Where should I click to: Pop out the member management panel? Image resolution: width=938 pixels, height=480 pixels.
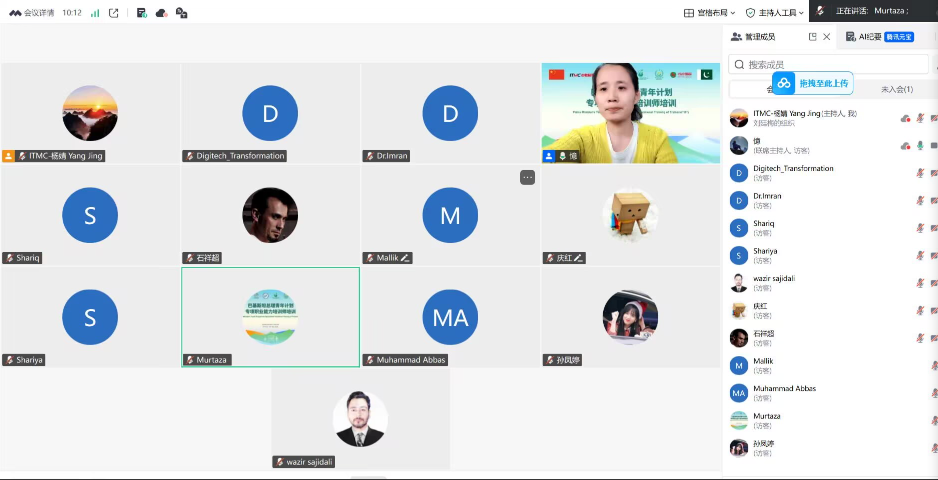pyautogui.click(x=813, y=37)
